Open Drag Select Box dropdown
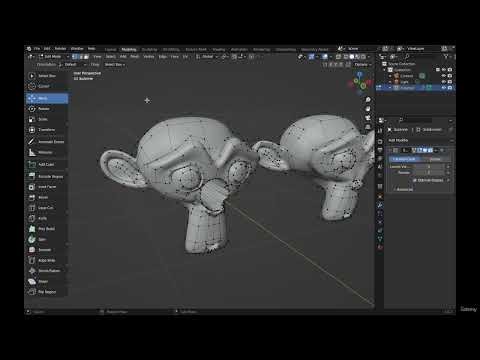480x360 pixels. [x=115, y=65]
